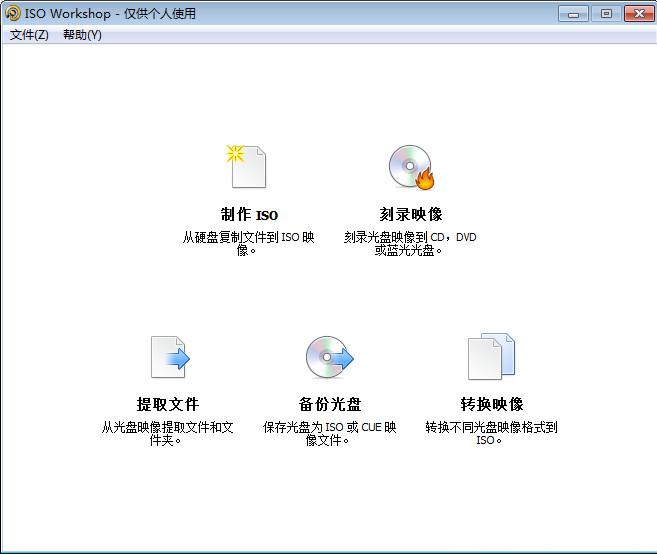Select the 转换映像 heading

(x=492, y=404)
